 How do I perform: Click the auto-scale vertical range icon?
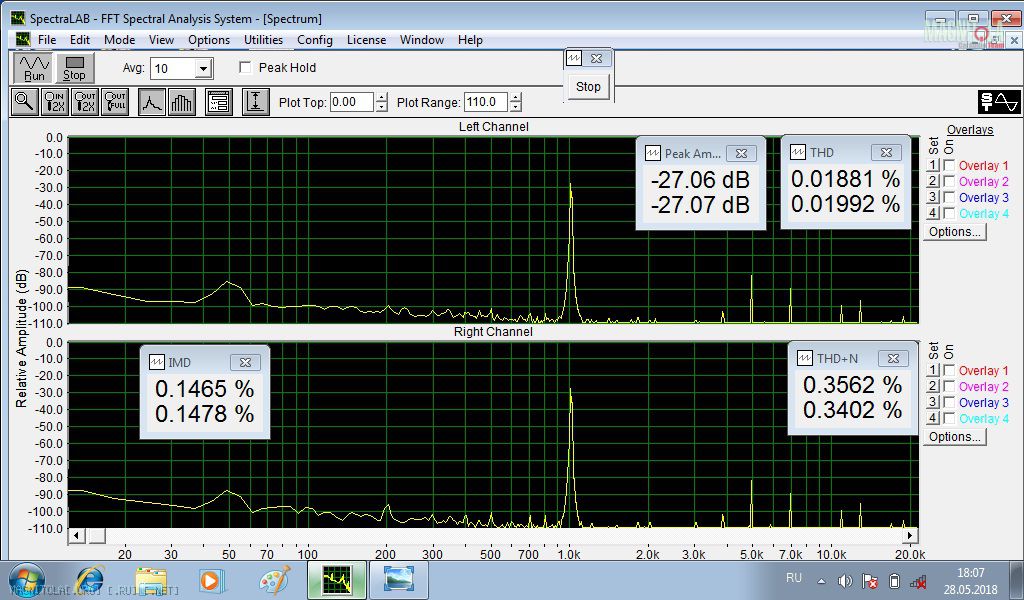click(x=255, y=101)
